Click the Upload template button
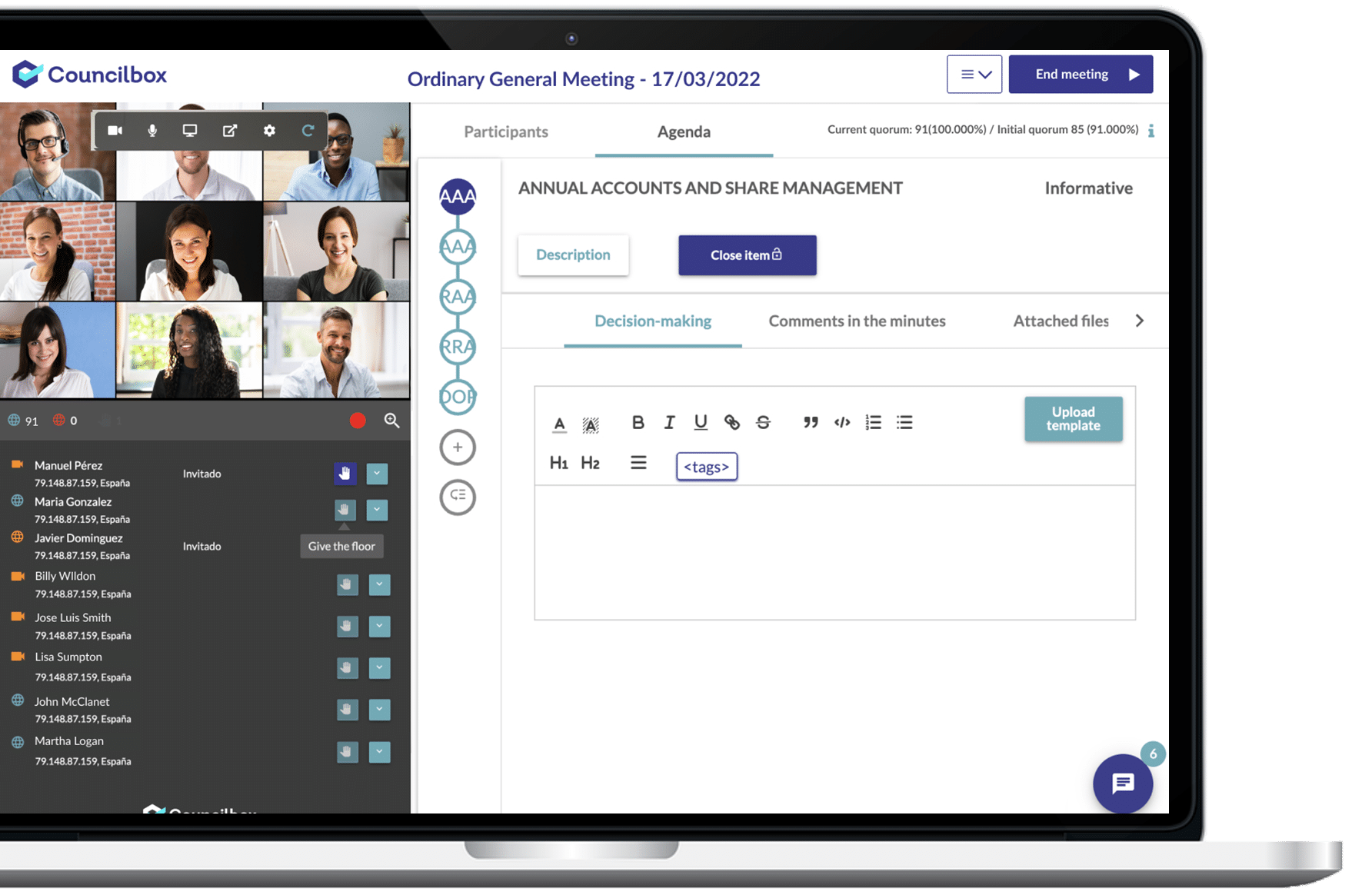Screen dimensions: 1372x895 coord(1073,418)
